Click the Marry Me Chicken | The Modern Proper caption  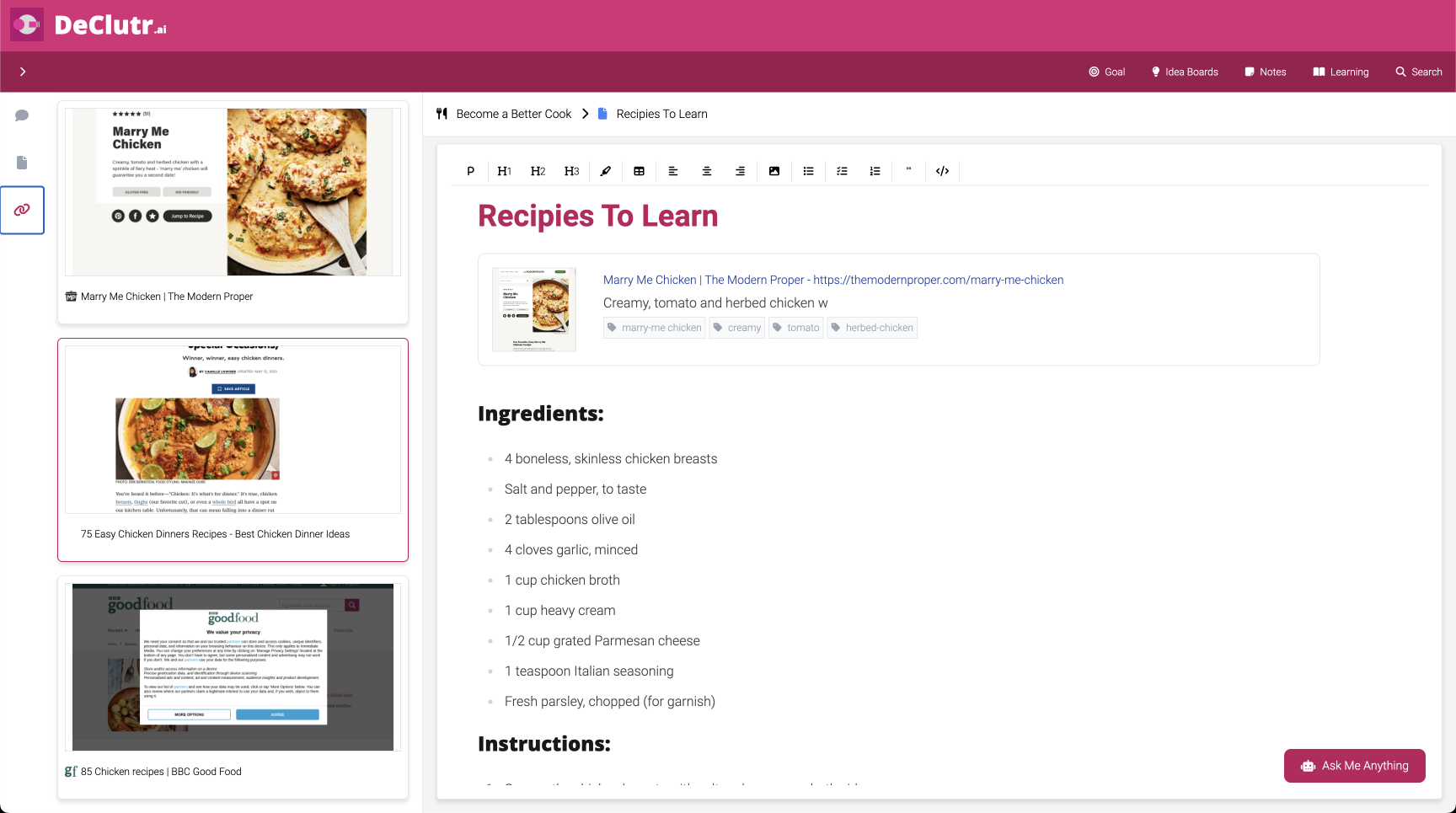tap(167, 297)
